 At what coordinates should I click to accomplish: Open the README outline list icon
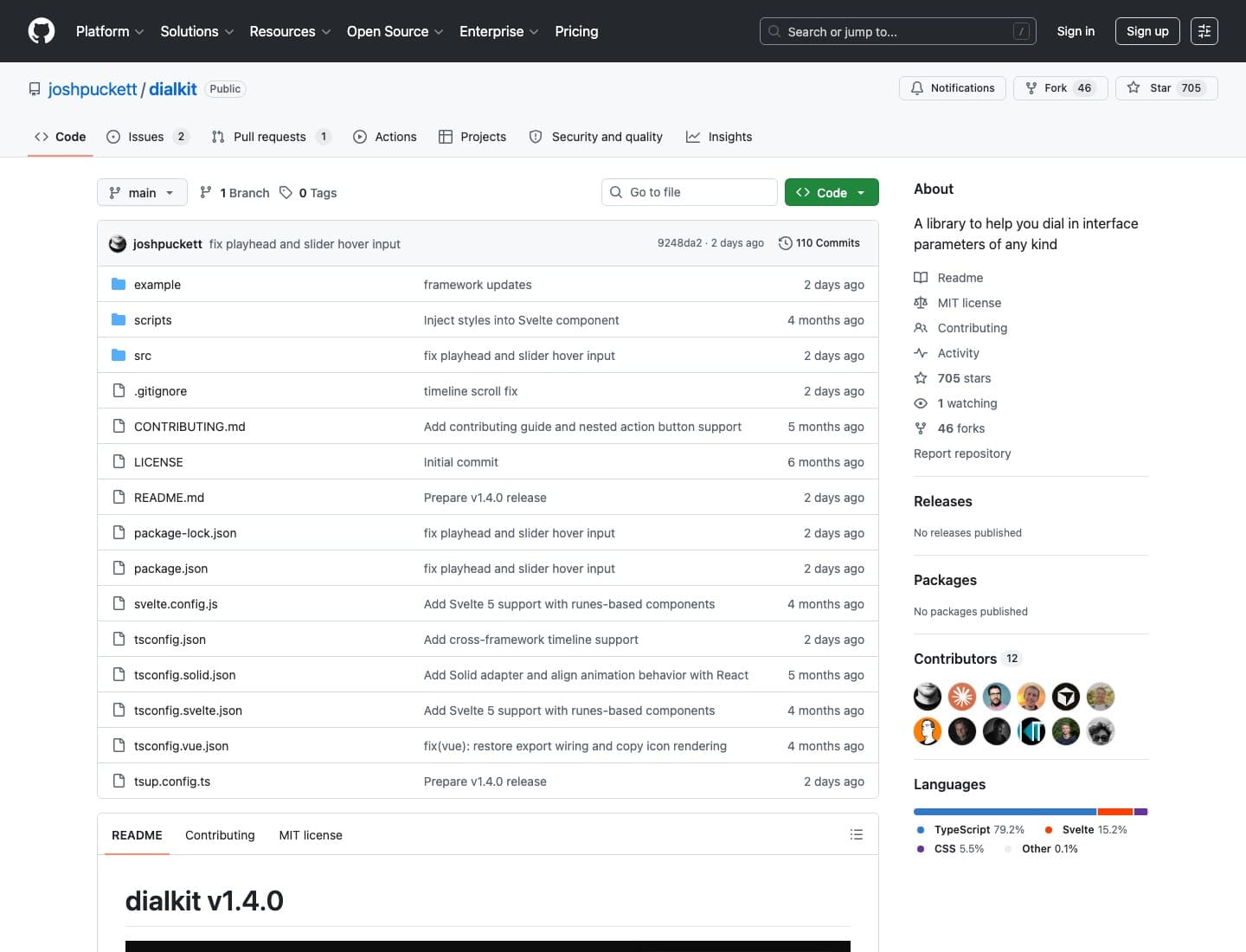coord(857,834)
